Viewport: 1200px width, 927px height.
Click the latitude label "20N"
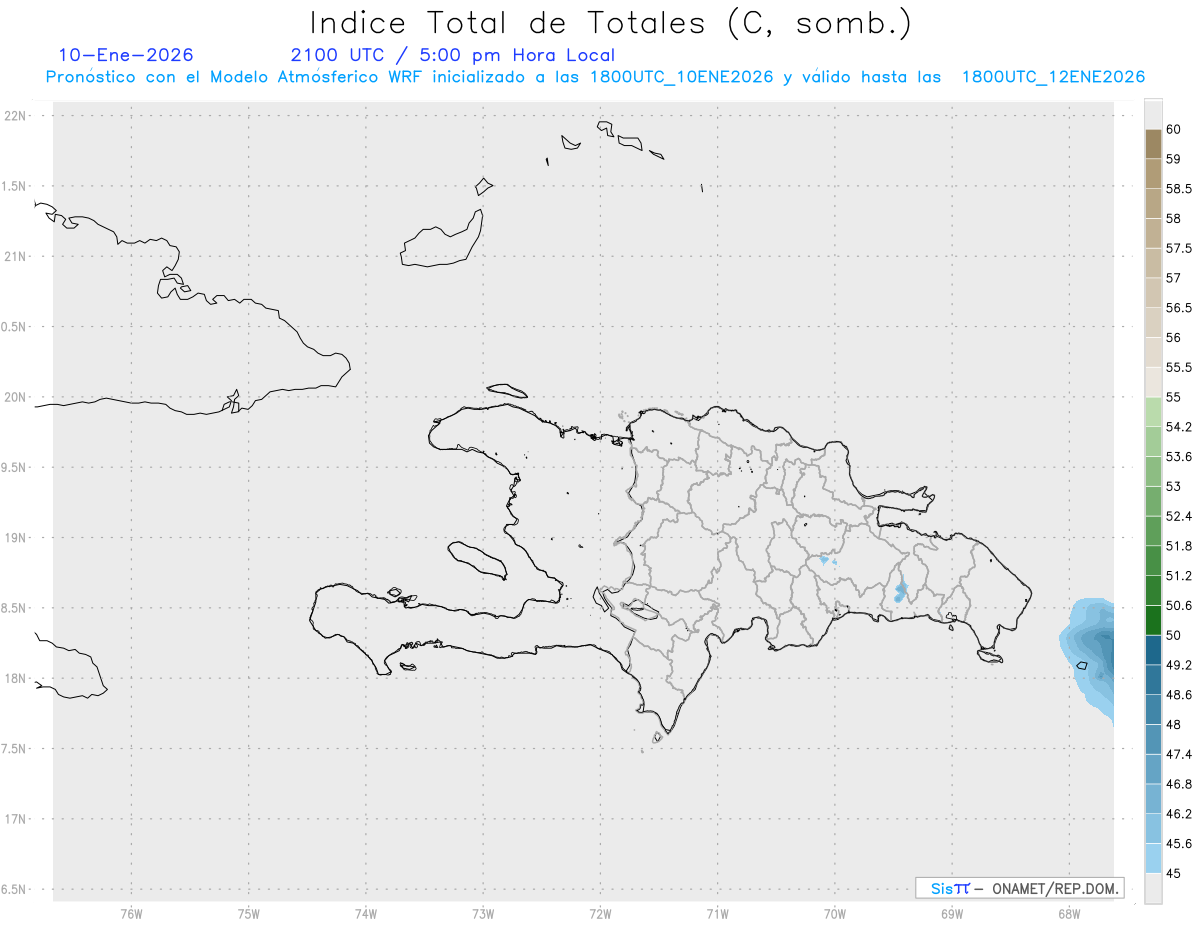(17, 397)
